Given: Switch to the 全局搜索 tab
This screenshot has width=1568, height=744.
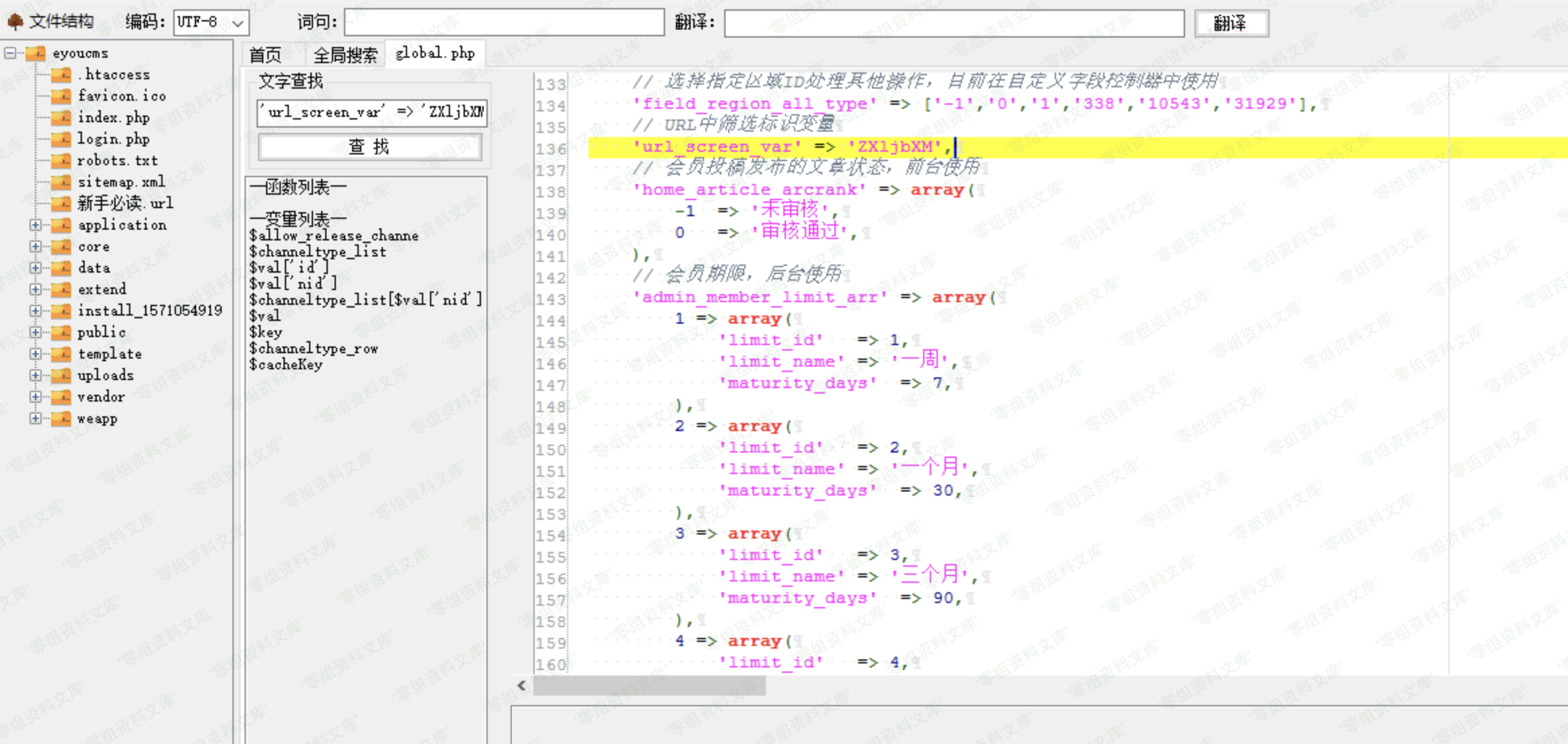Looking at the screenshot, I should (x=345, y=54).
